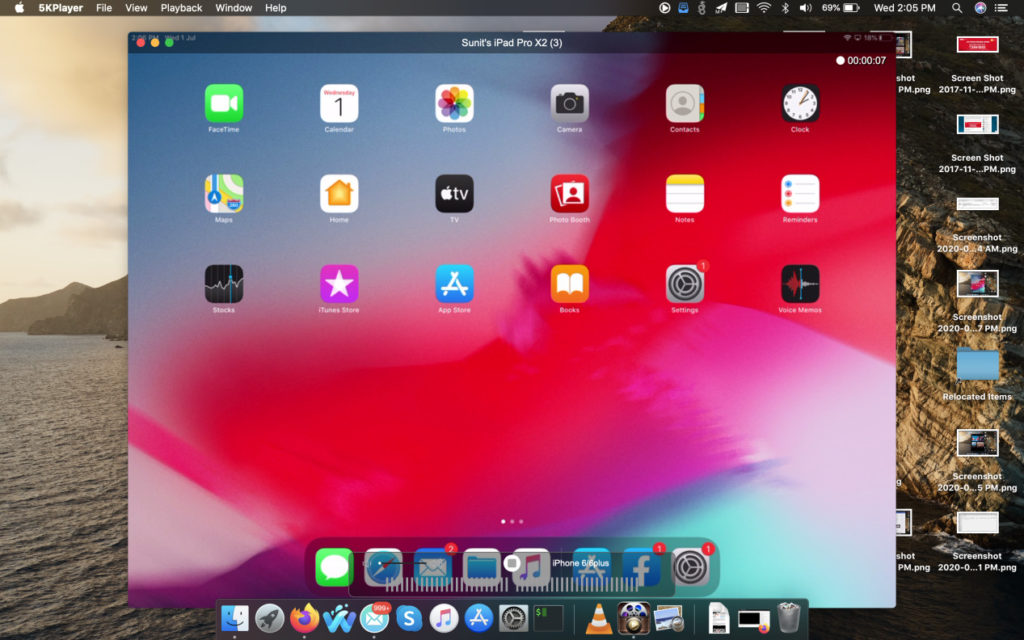Open the Clock app on the iPad
1024x640 pixels.
(800, 103)
